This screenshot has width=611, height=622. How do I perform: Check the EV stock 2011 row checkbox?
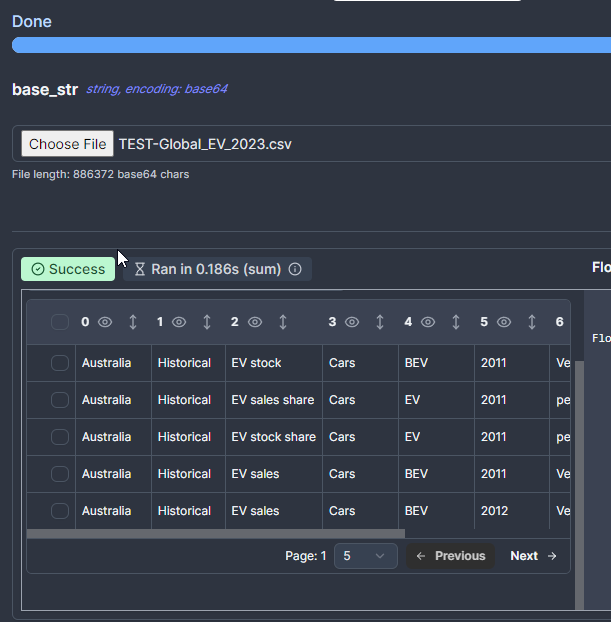click(60, 363)
